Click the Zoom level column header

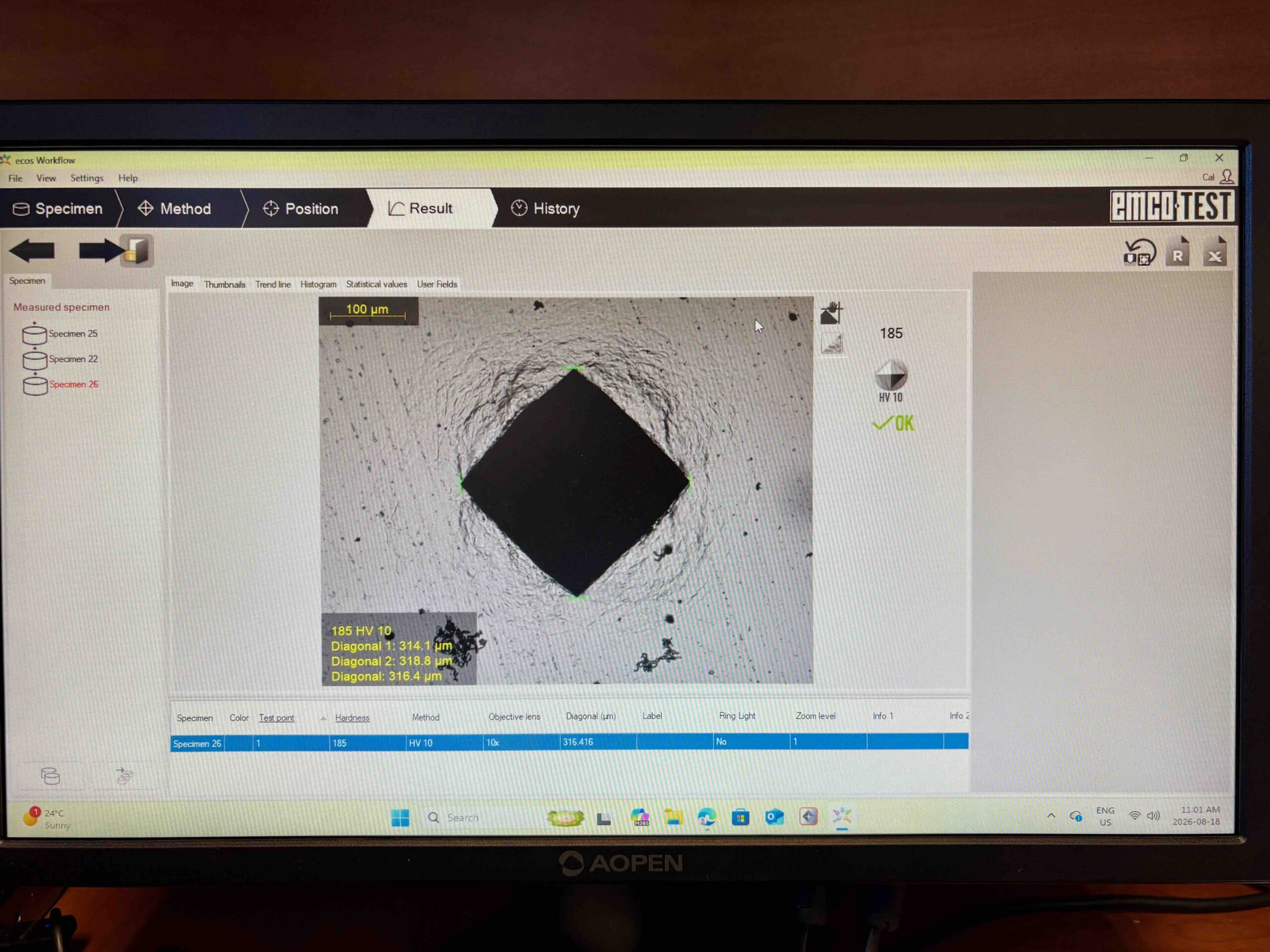(815, 716)
